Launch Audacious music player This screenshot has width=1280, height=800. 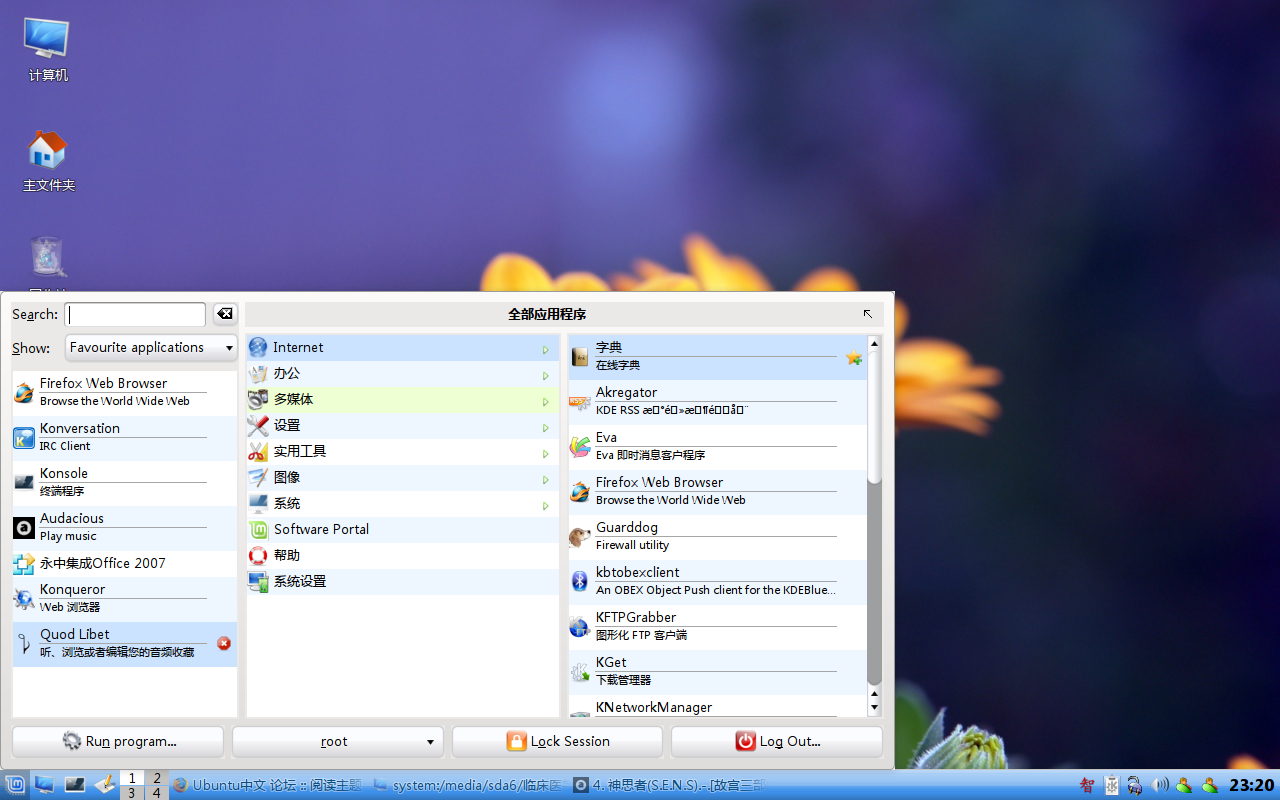pyautogui.click(x=125, y=527)
